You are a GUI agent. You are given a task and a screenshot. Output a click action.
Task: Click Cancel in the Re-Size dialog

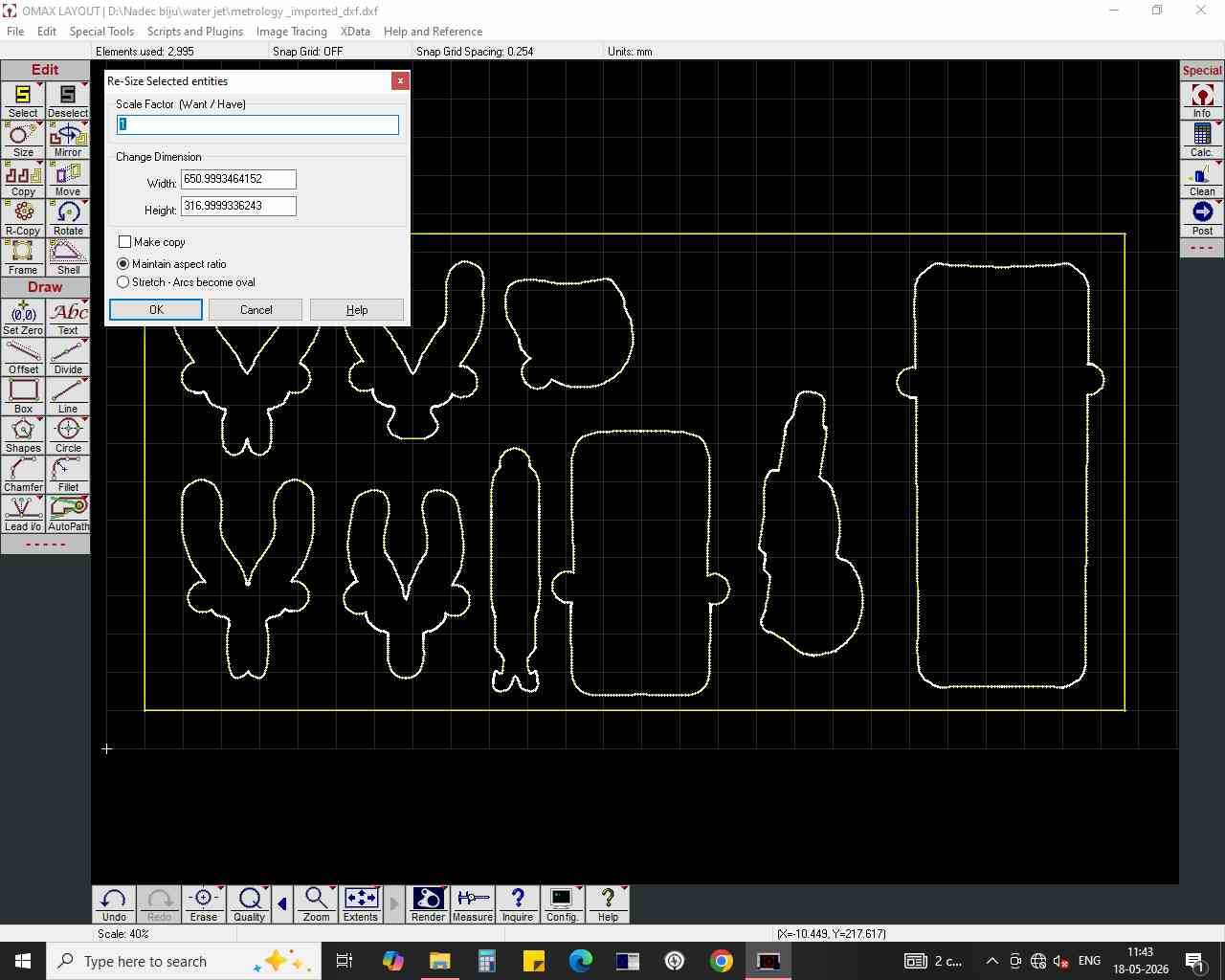[x=256, y=310]
